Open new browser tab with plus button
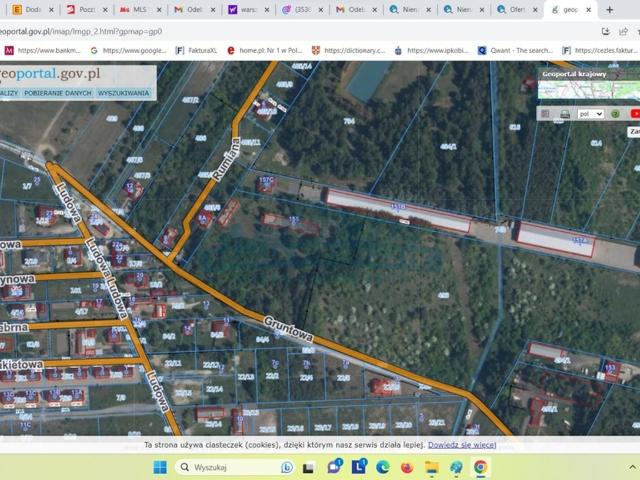The width and height of the screenshot is (640, 480). [x=610, y=10]
